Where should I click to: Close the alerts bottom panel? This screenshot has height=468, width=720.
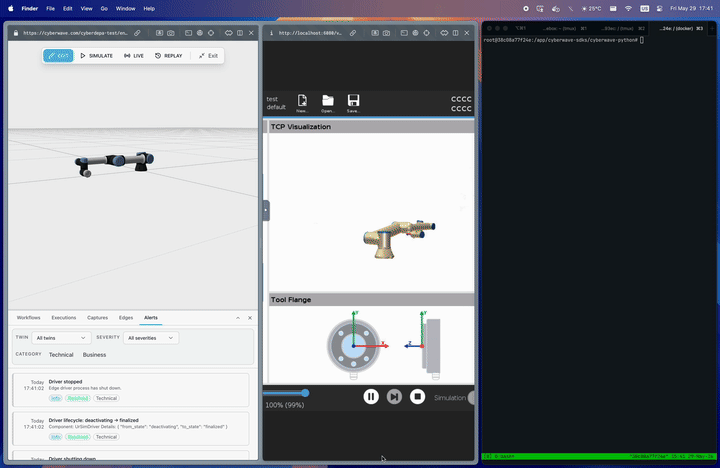pos(250,318)
